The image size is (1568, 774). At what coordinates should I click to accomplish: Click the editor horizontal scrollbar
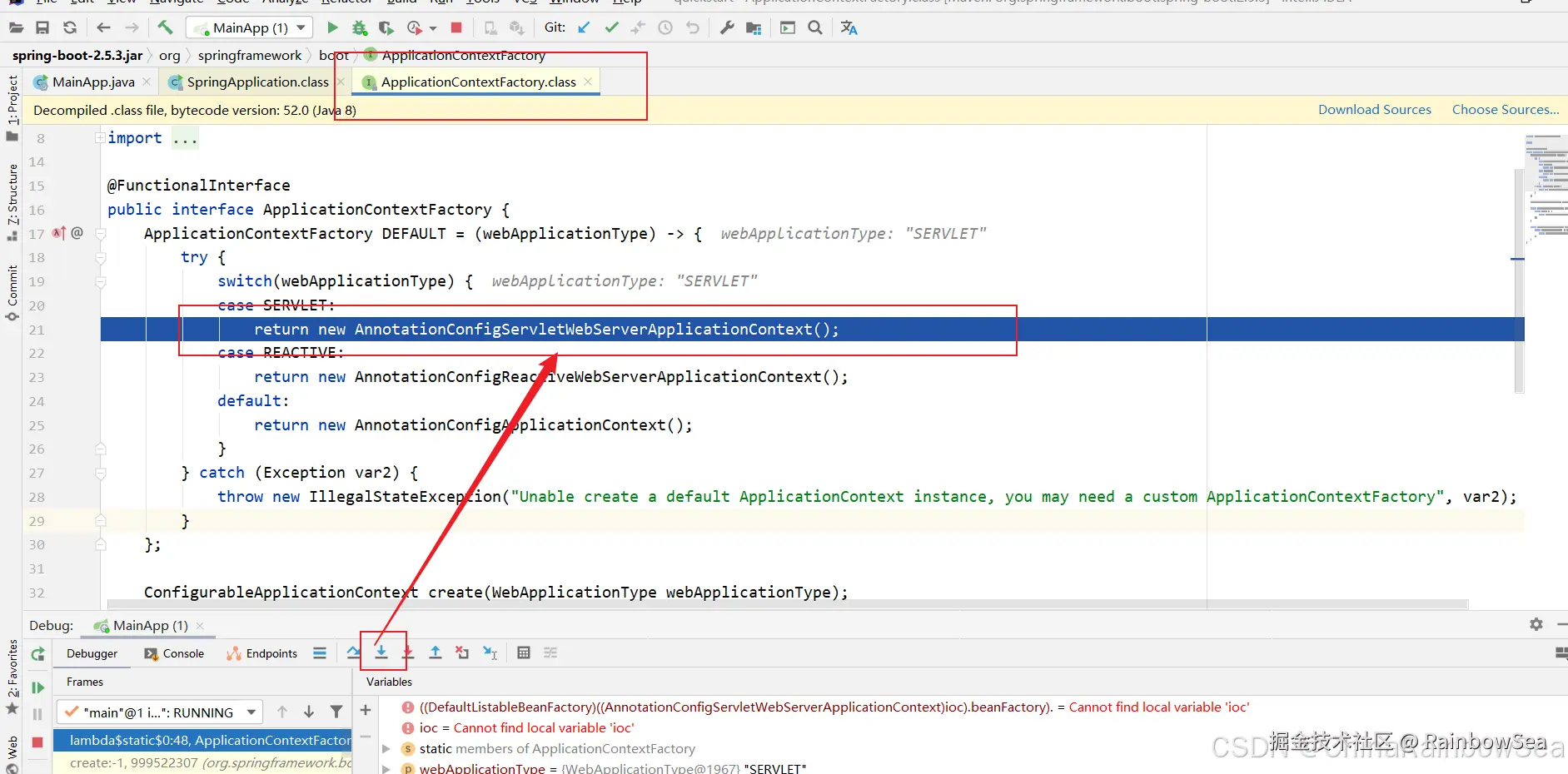[x=788, y=604]
